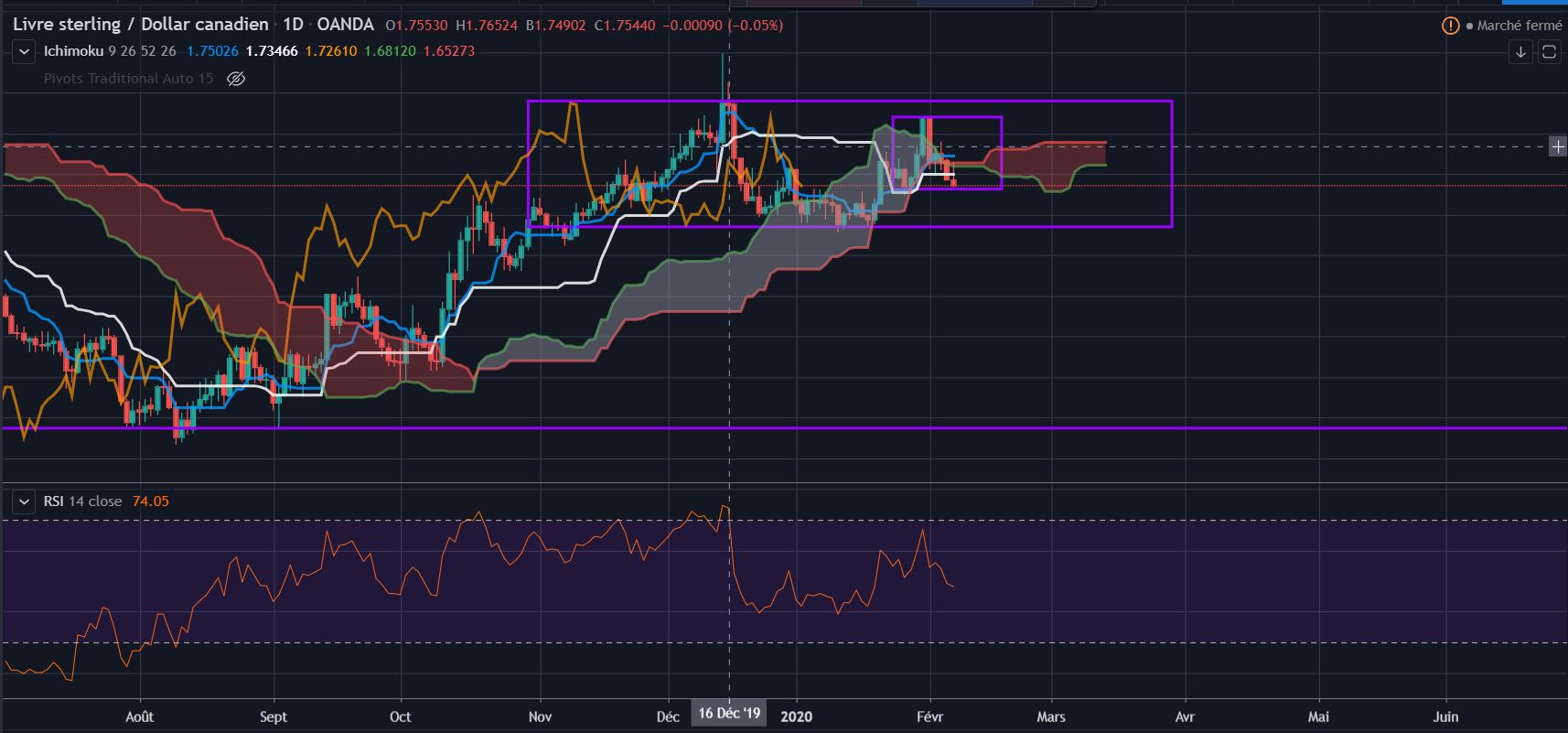Click the Livre sterling / Dollar canadien title

pyautogui.click(x=141, y=25)
